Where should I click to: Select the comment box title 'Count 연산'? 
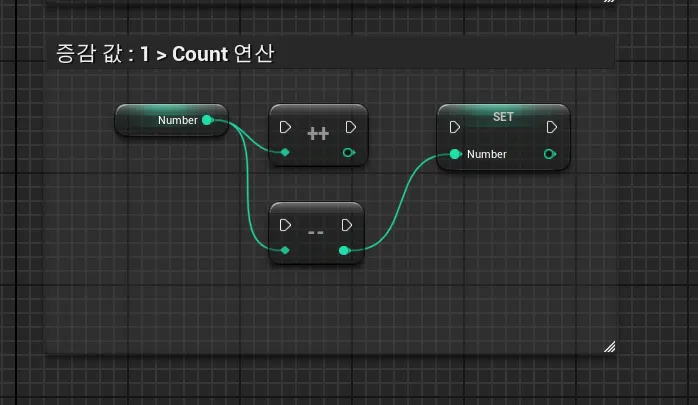coord(223,54)
